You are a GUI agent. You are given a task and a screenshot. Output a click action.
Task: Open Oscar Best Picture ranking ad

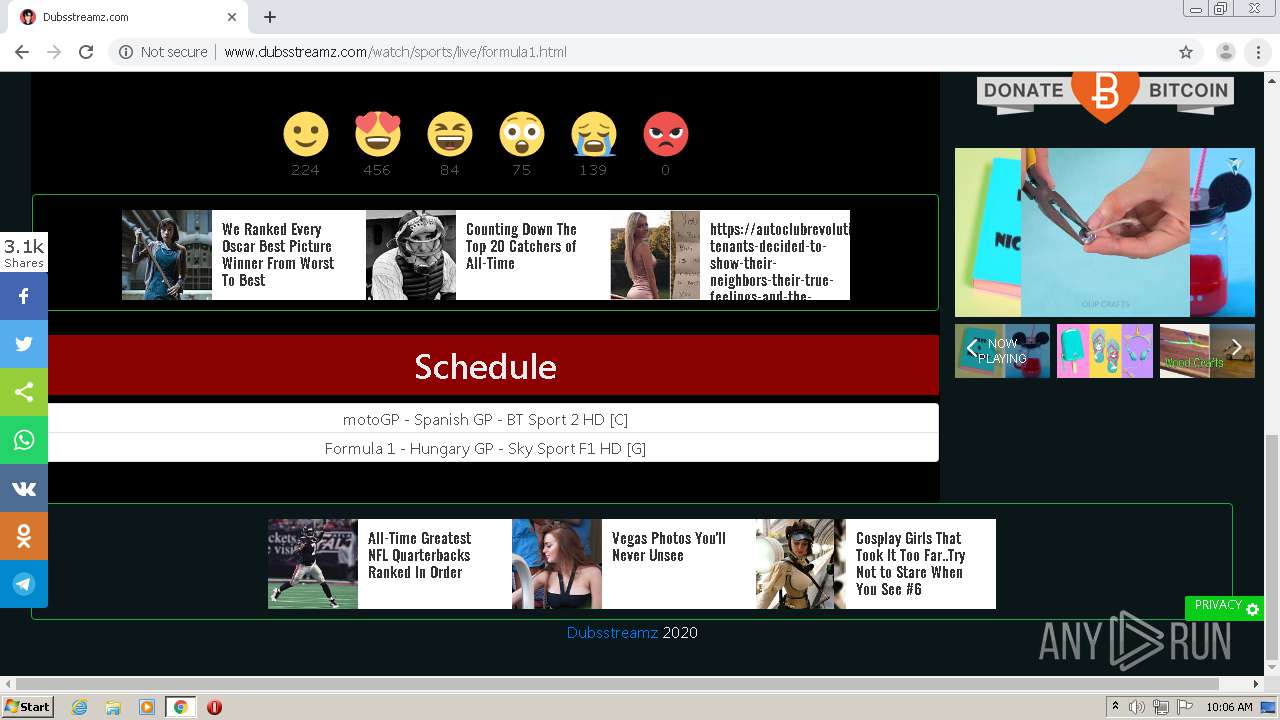click(244, 255)
